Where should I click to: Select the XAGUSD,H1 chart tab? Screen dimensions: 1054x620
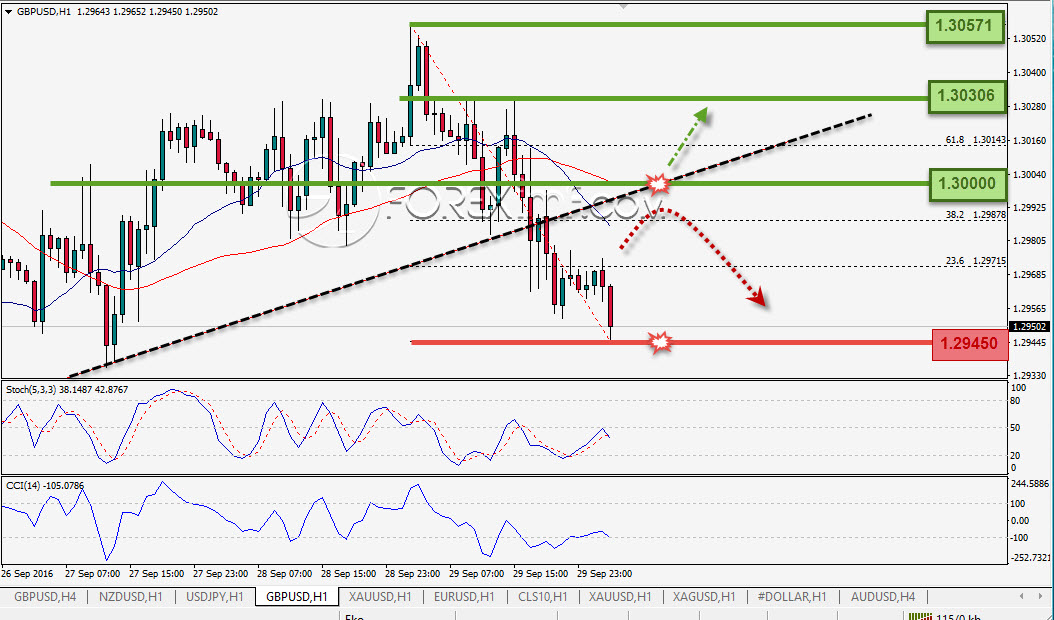pos(704,596)
